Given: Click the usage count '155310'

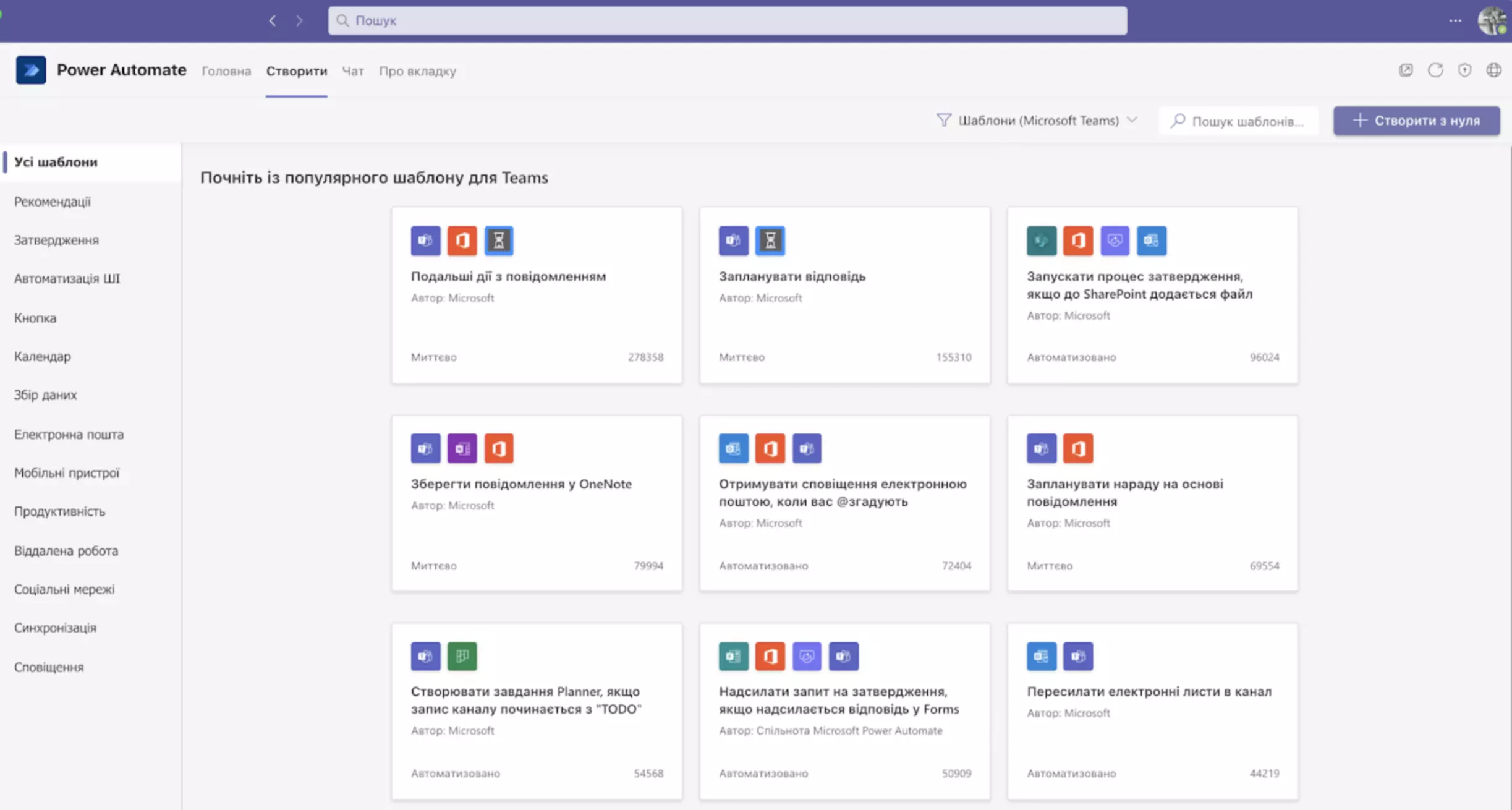Looking at the screenshot, I should (953, 357).
